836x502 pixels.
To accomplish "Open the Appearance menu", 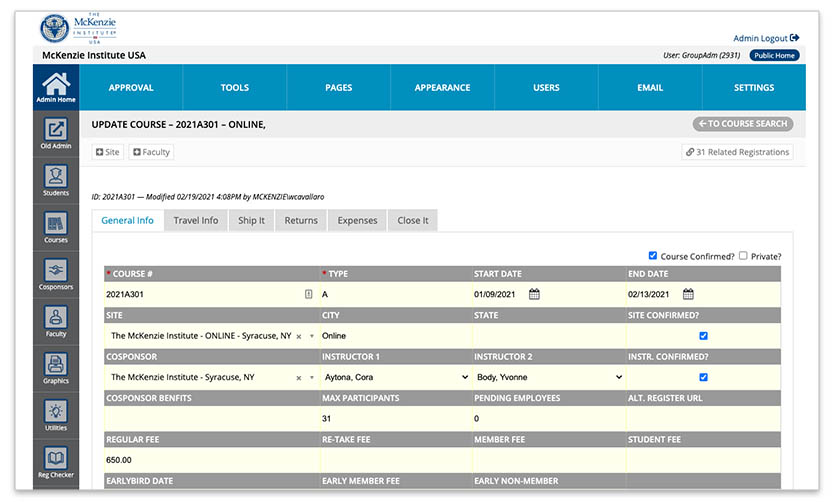I will click(x=443, y=87).
